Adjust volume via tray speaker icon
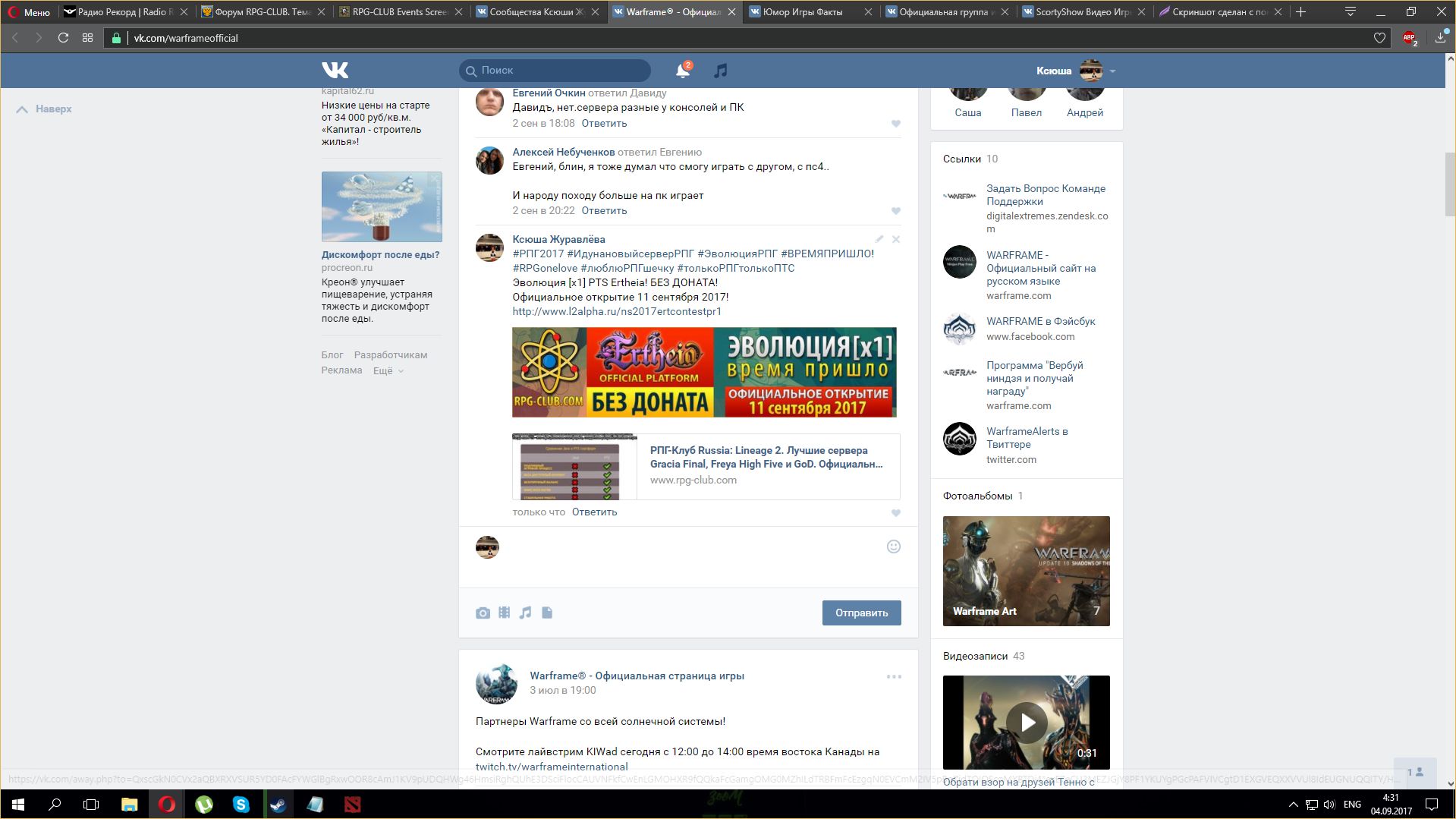1456x819 pixels. point(1329,805)
